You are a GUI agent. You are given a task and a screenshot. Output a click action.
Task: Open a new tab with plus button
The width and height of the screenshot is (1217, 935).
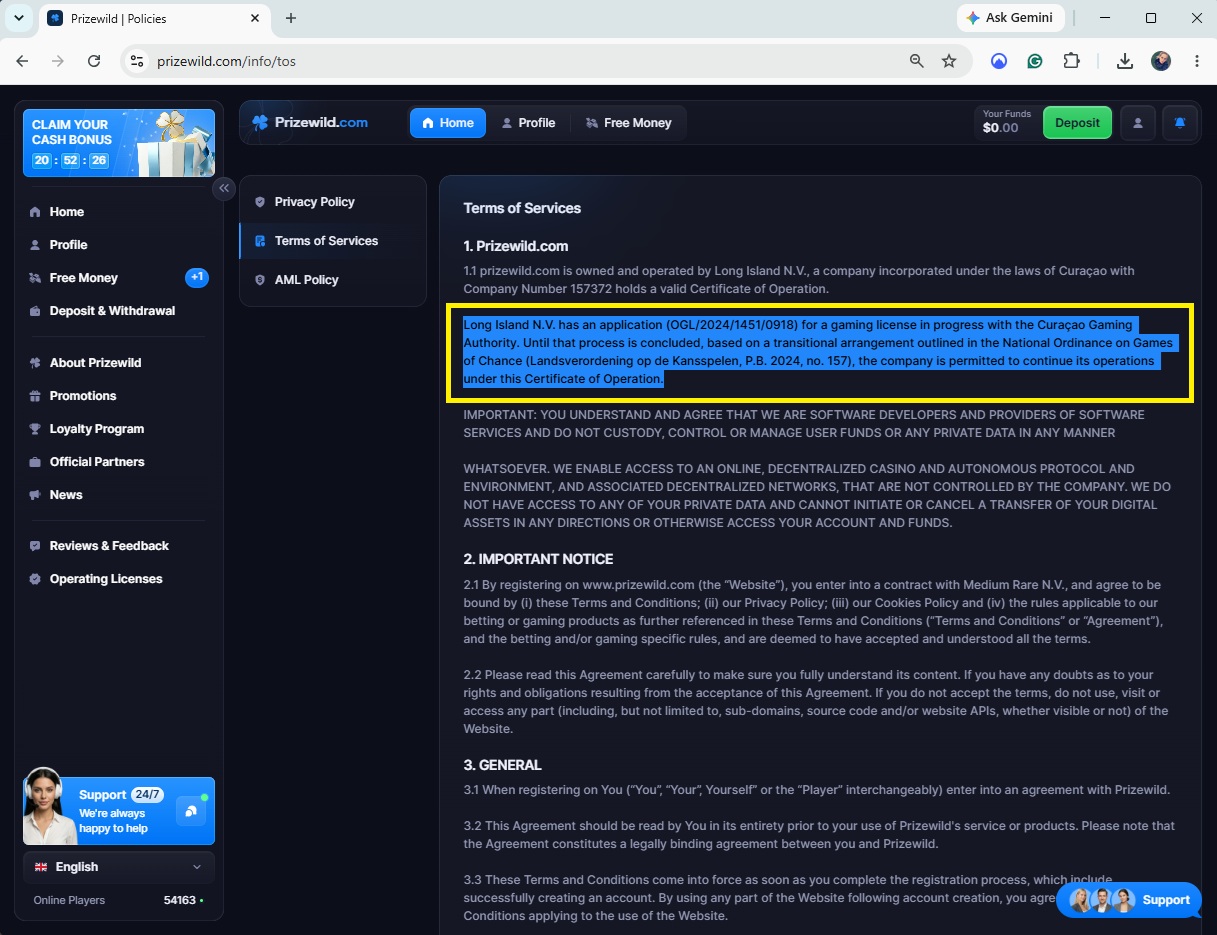[x=291, y=18]
